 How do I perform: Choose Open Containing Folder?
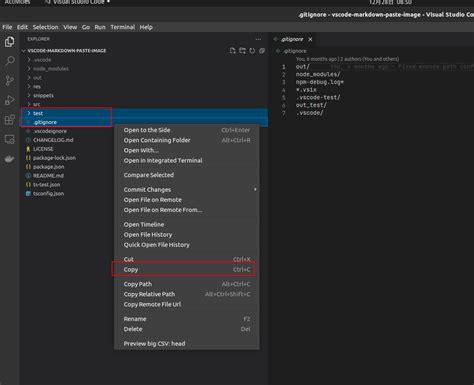tap(187, 140)
